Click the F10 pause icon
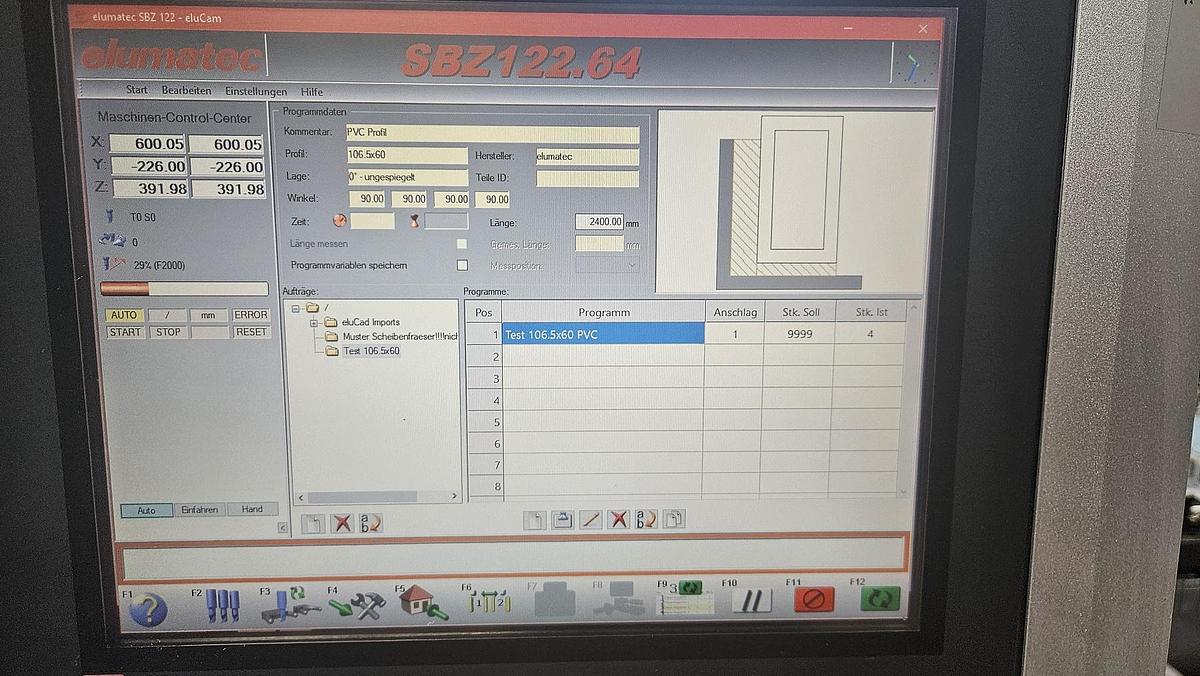The image size is (1200, 676). pos(752,600)
